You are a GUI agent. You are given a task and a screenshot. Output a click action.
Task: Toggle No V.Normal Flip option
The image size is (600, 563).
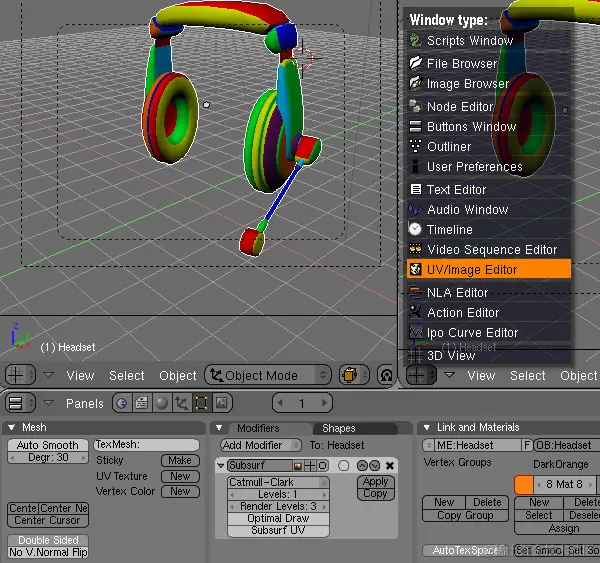pyautogui.click(x=48, y=552)
